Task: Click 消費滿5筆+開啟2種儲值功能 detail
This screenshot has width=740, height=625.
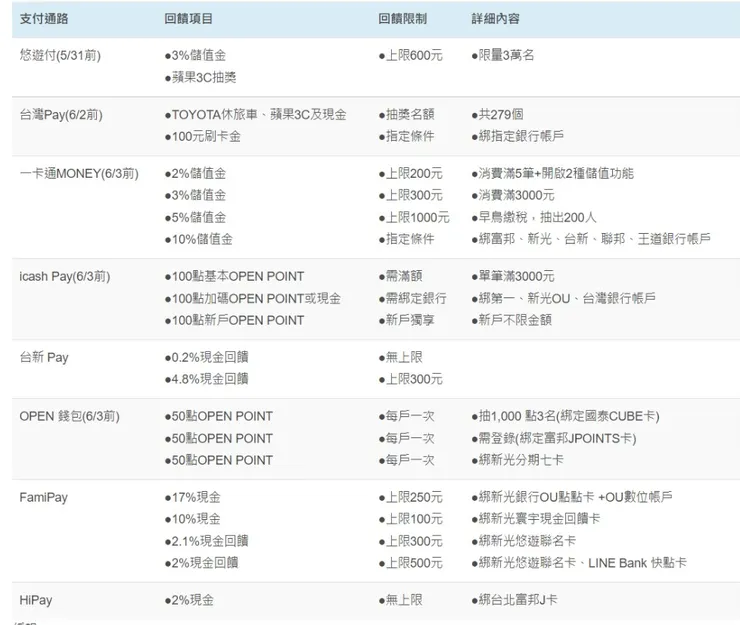Action: [552, 174]
